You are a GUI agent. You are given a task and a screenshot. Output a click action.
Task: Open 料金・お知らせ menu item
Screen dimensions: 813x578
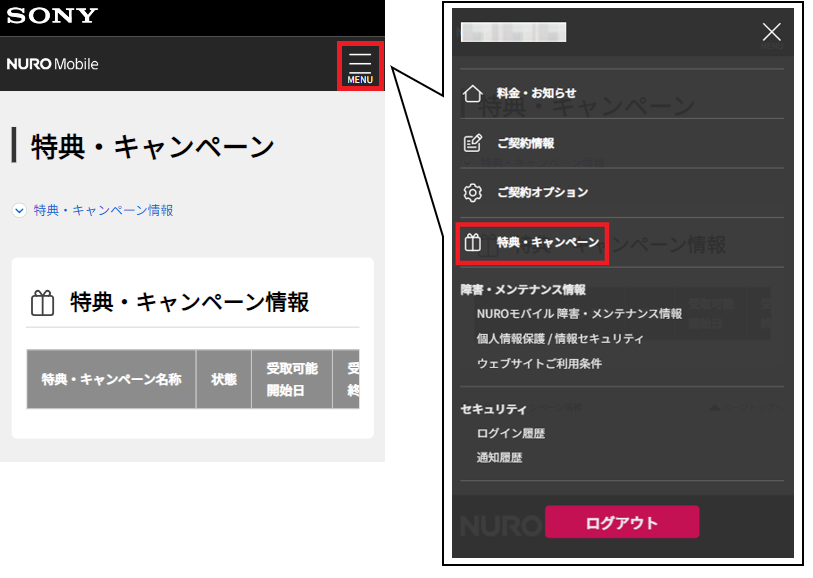click(x=536, y=93)
